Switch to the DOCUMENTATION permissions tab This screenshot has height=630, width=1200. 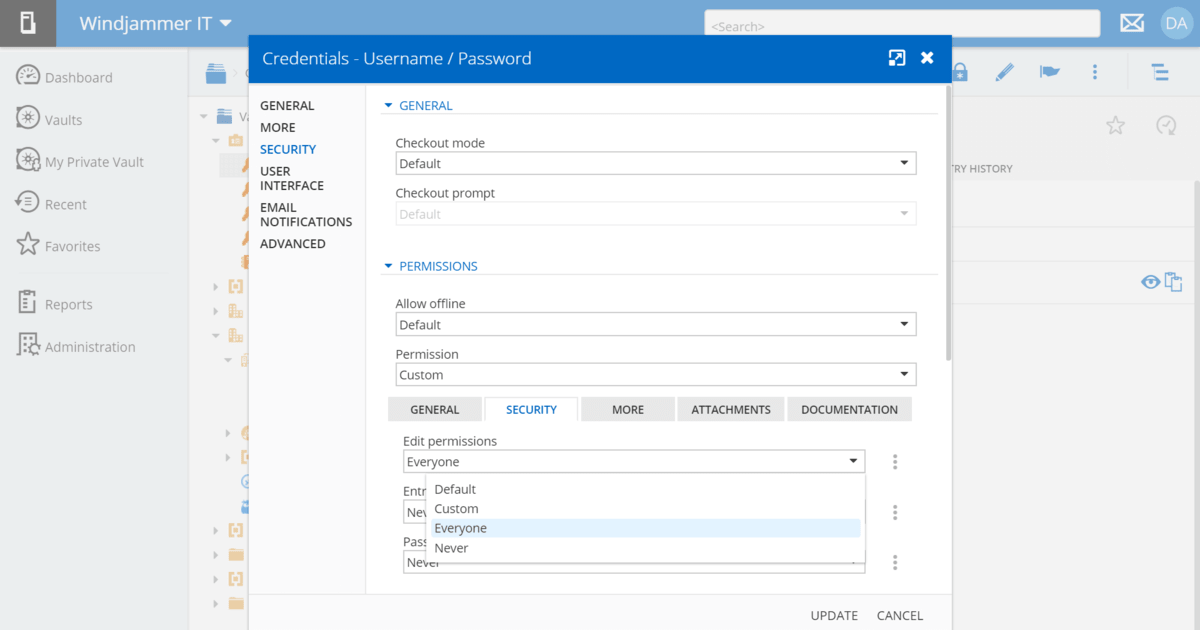tap(849, 409)
